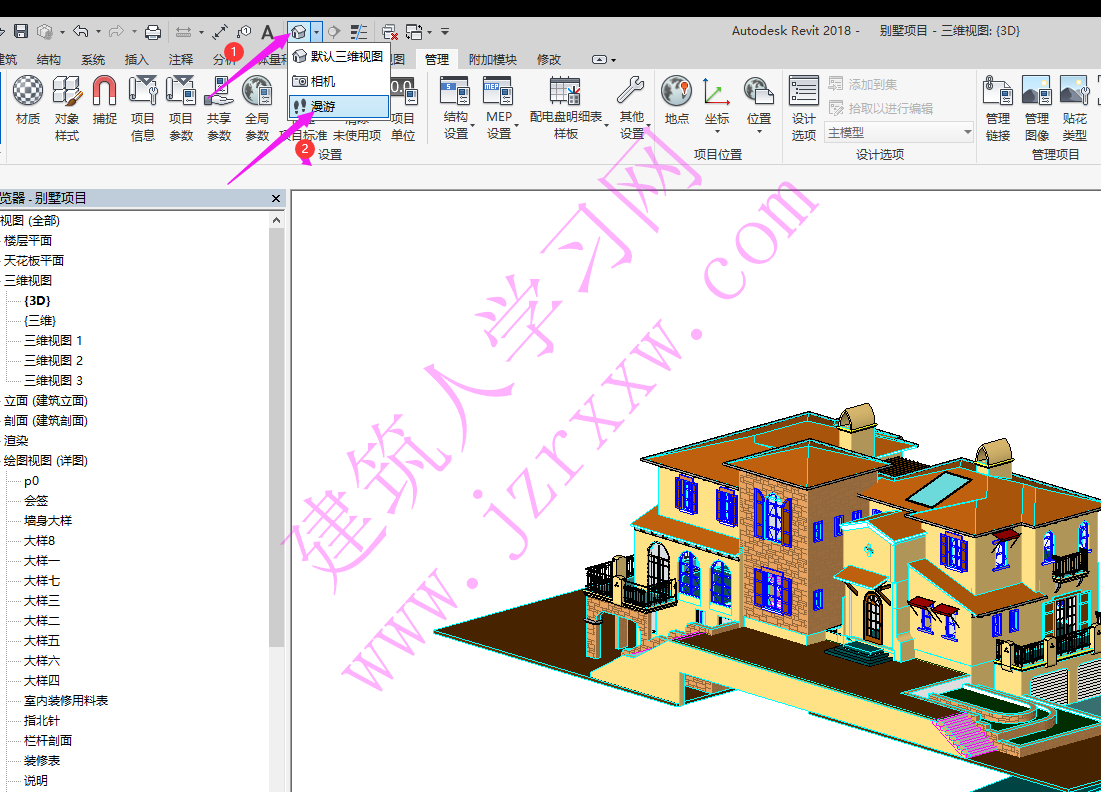Image resolution: width=1101 pixels, height=792 pixels.
Task: Open the 注释 ribbon tab
Action: coord(180,60)
